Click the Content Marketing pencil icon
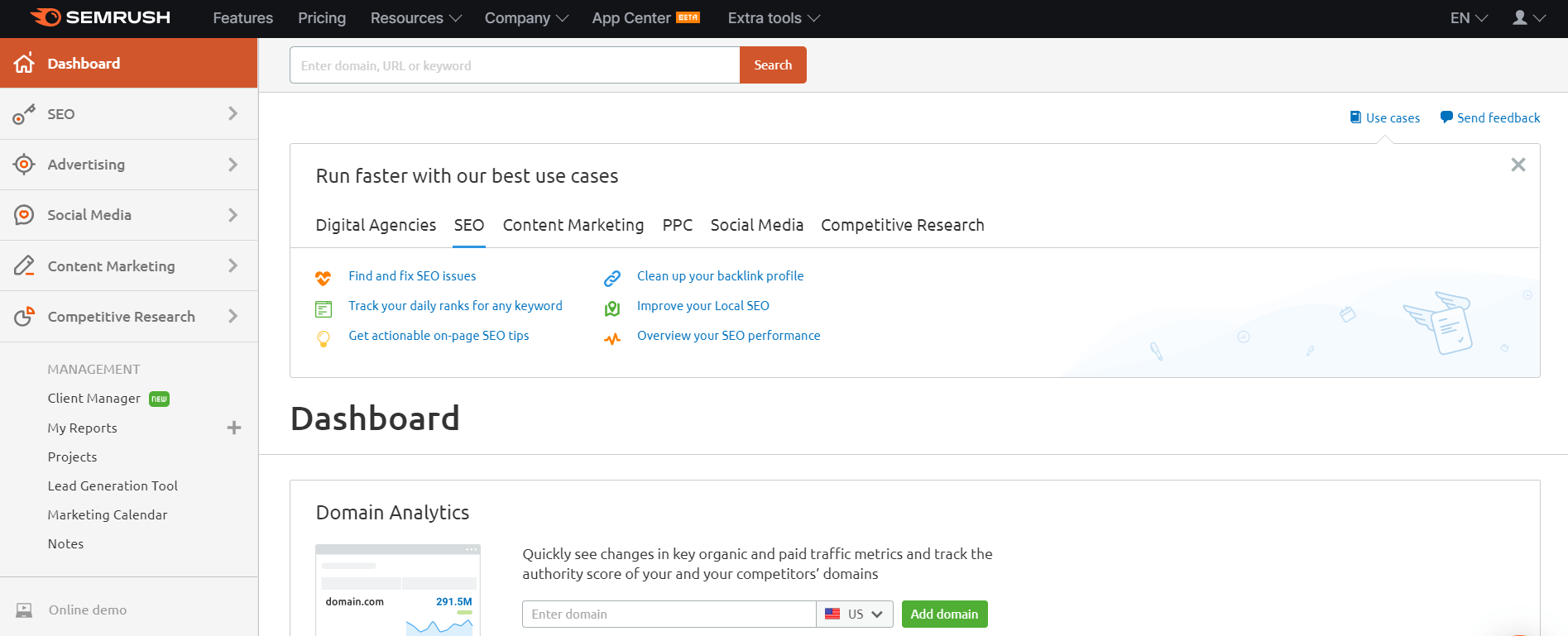Viewport: 1568px width, 636px height. (x=24, y=265)
